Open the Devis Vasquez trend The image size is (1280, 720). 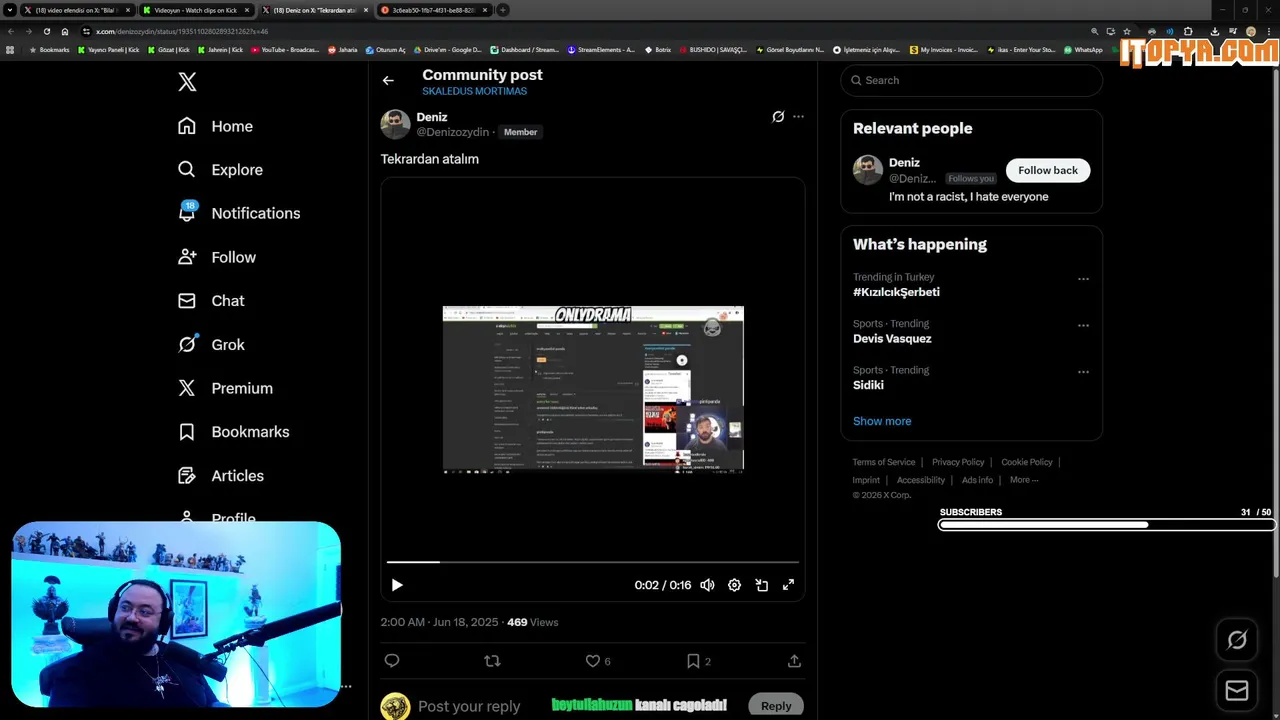coord(892,339)
